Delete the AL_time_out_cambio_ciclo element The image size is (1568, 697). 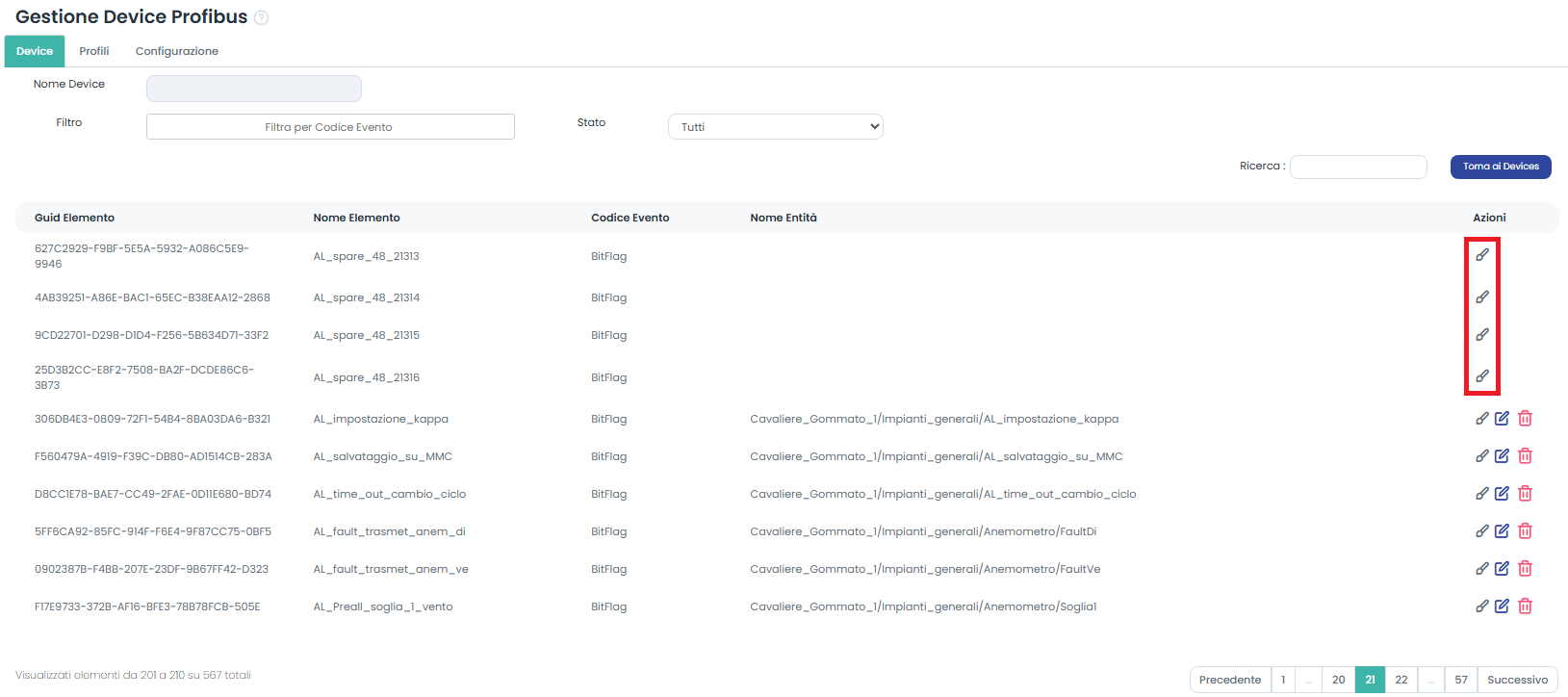tap(1525, 494)
